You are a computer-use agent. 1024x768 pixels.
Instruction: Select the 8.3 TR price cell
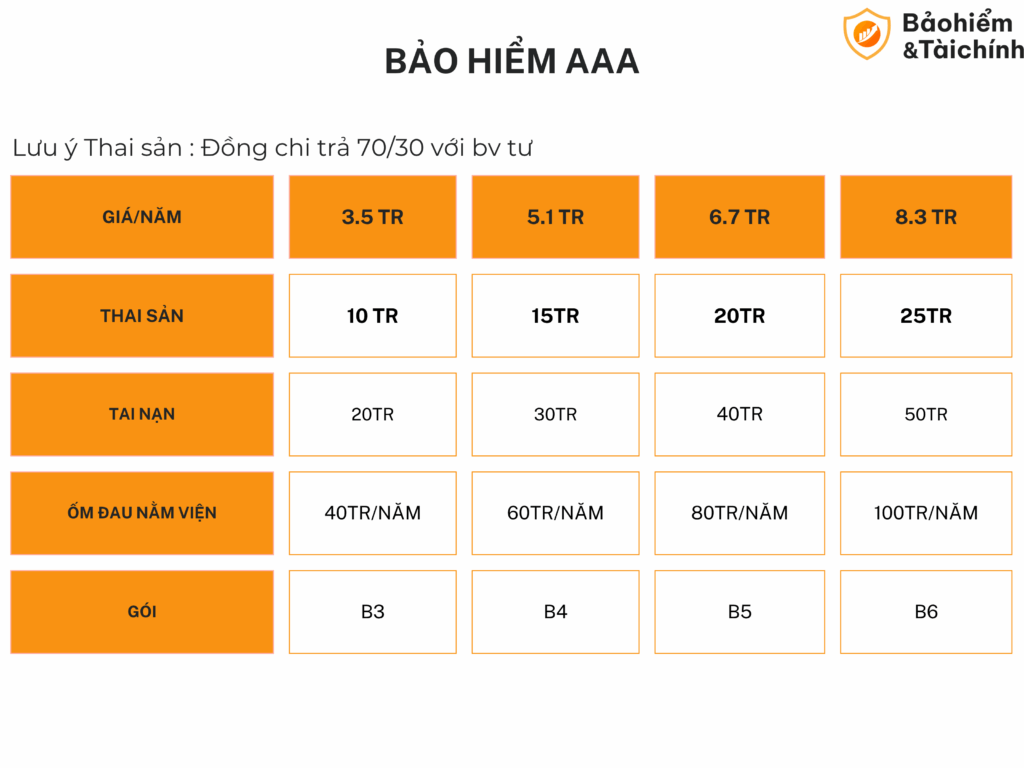click(x=926, y=217)
